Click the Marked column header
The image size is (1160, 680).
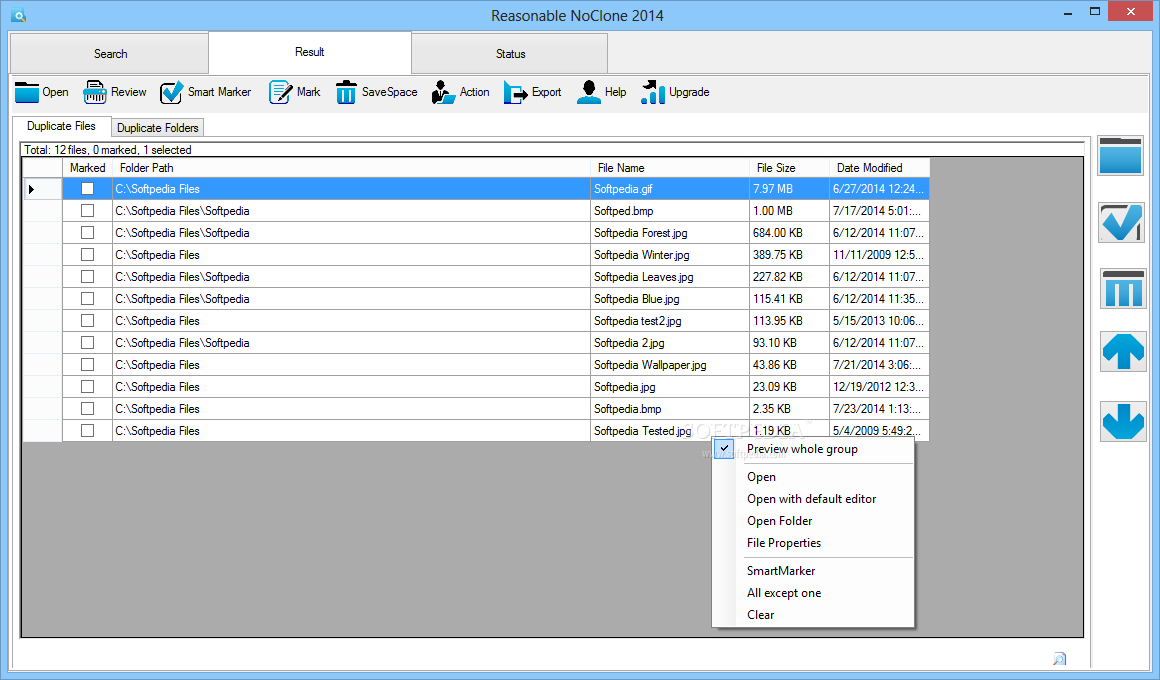(x=87, y=168)
